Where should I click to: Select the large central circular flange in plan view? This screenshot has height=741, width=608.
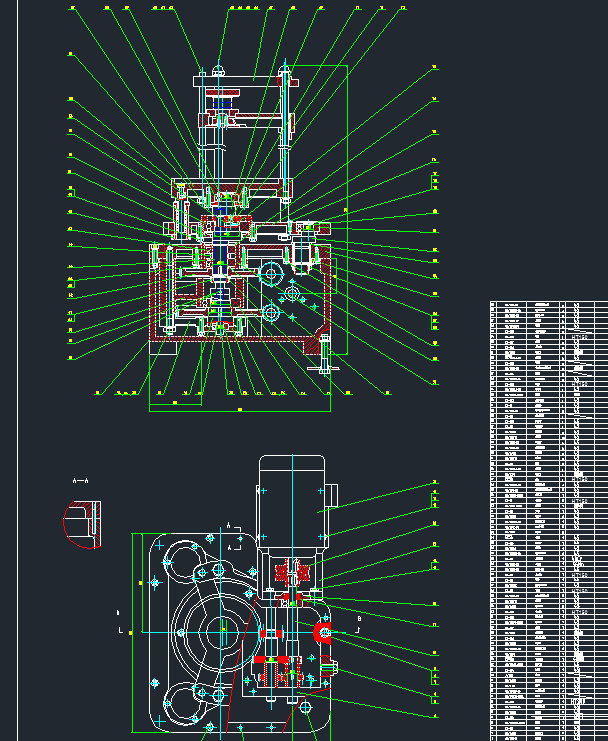click(221, 632)
